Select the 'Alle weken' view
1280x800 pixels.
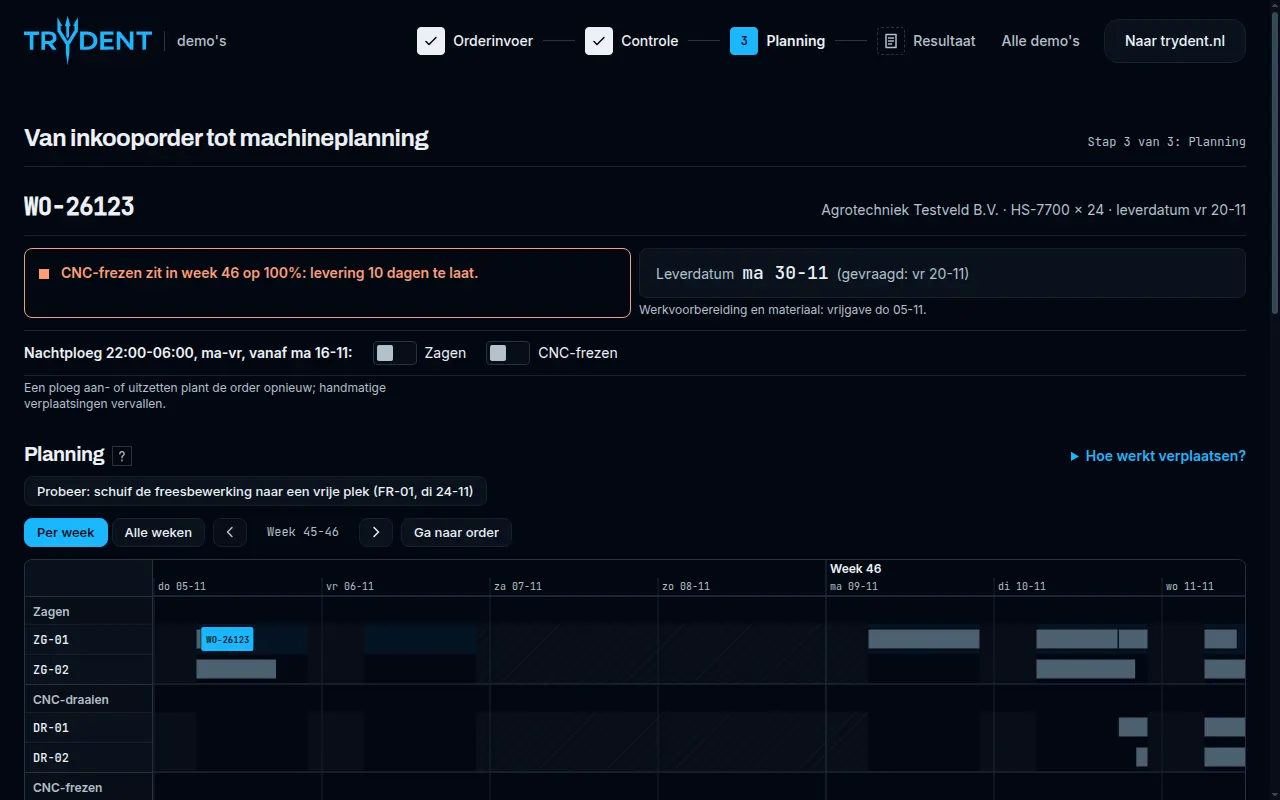point(159,532)
